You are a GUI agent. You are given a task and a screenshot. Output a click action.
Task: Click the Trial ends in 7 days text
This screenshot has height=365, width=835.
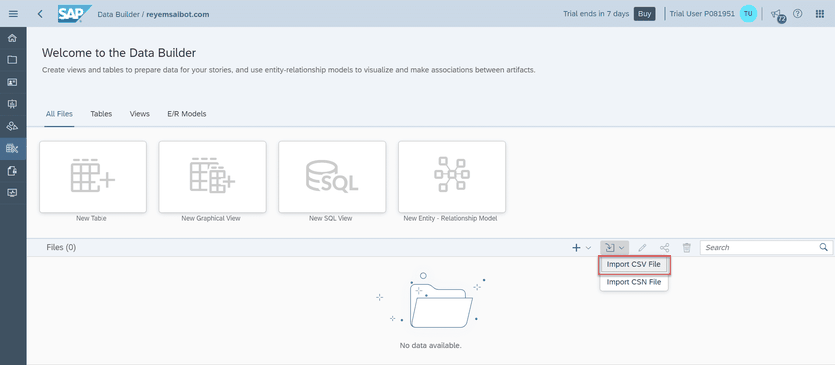click(596, 14)
